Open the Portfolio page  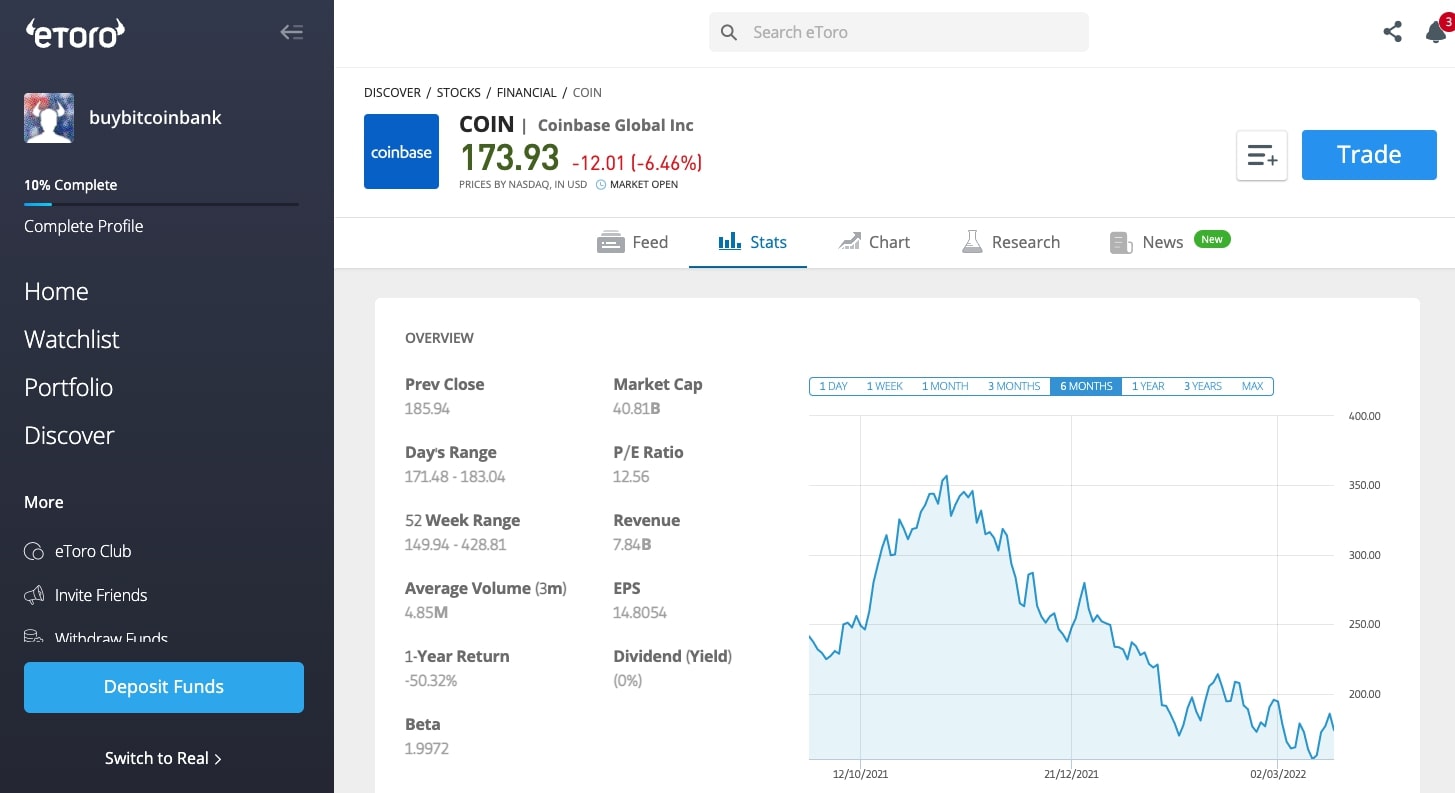point(68,387)
